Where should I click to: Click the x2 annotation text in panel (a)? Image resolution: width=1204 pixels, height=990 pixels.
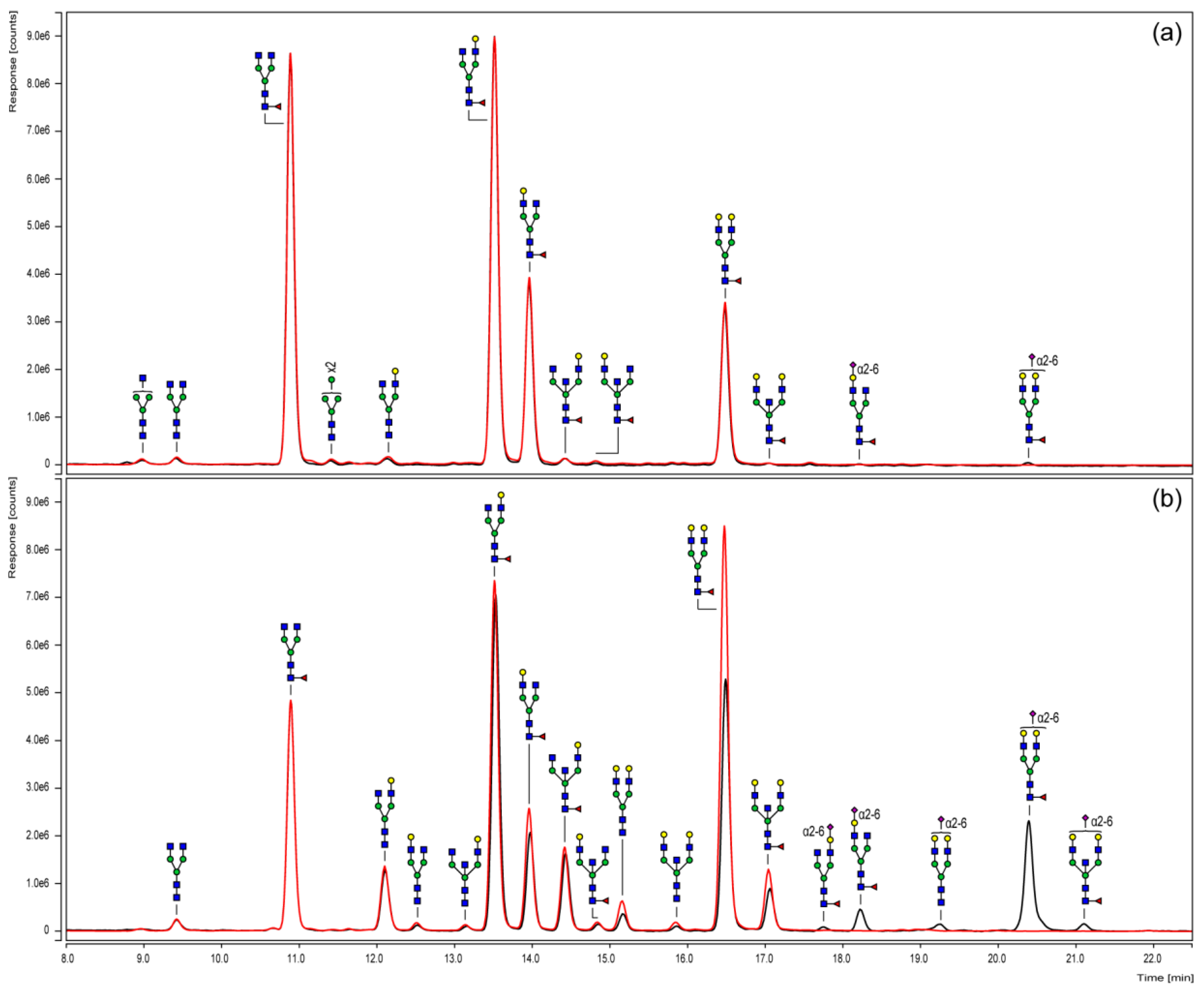(331, 367)
